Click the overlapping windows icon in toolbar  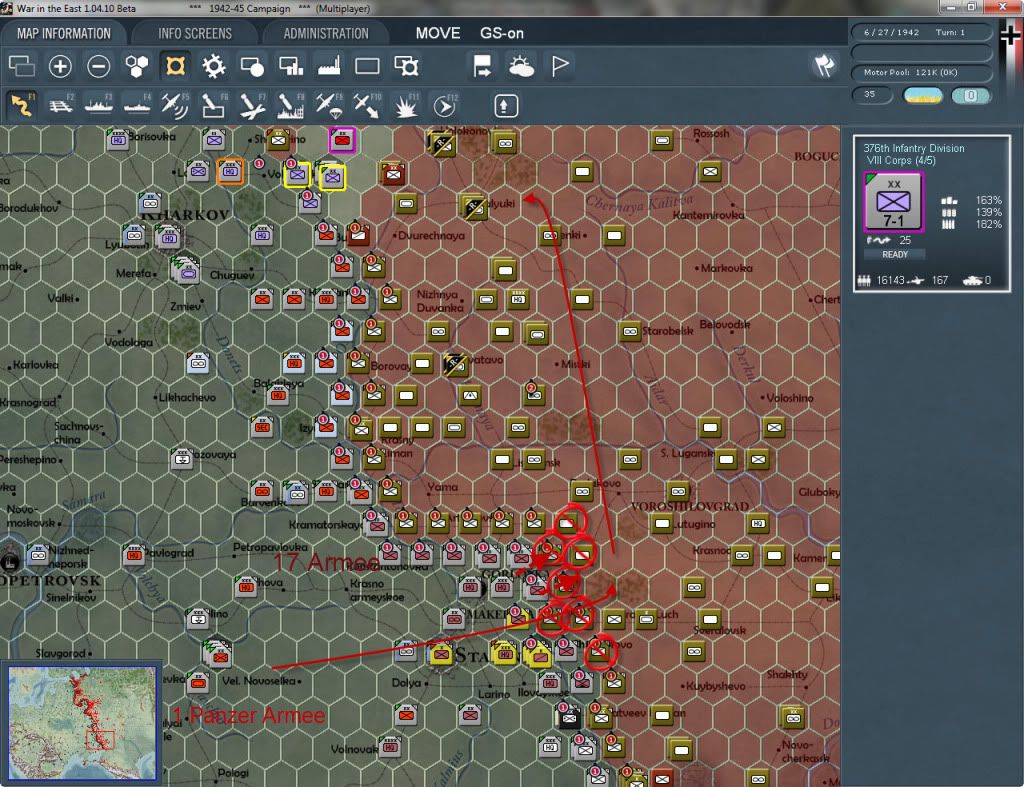point(22,66)
